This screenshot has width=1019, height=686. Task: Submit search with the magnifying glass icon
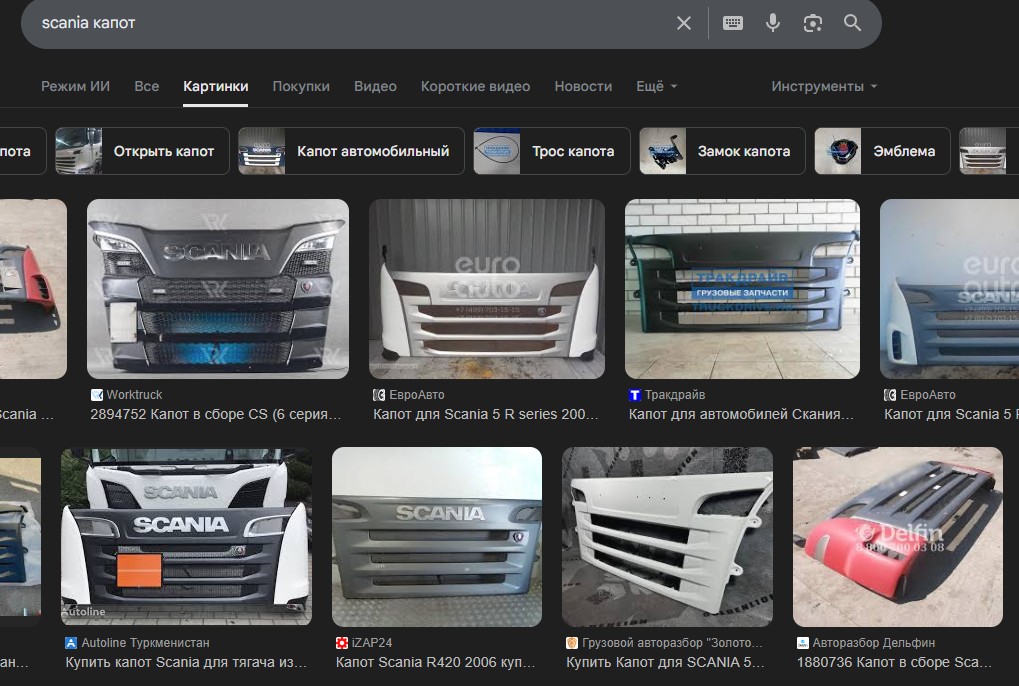(x=853, y=23)
